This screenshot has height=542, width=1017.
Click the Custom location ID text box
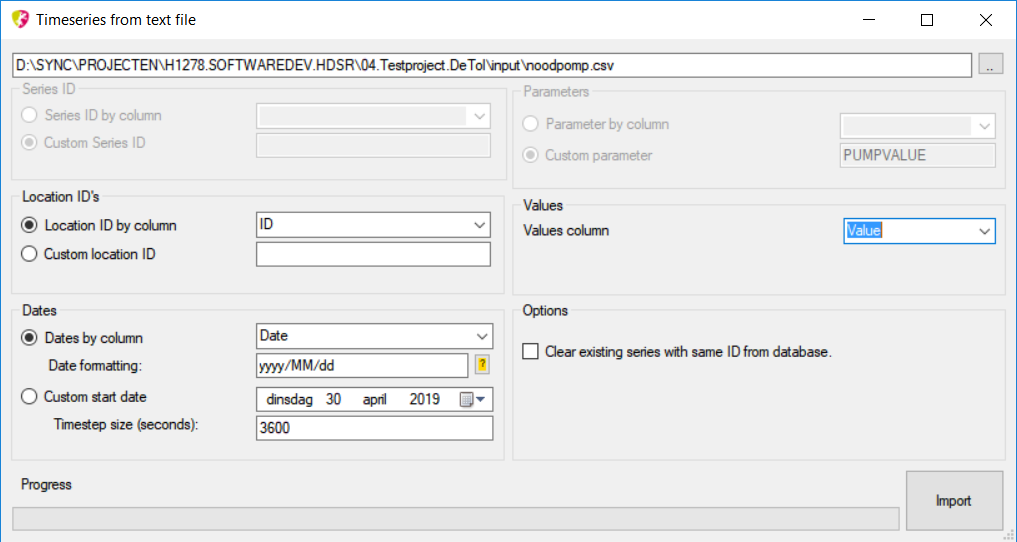pos(373,255)
